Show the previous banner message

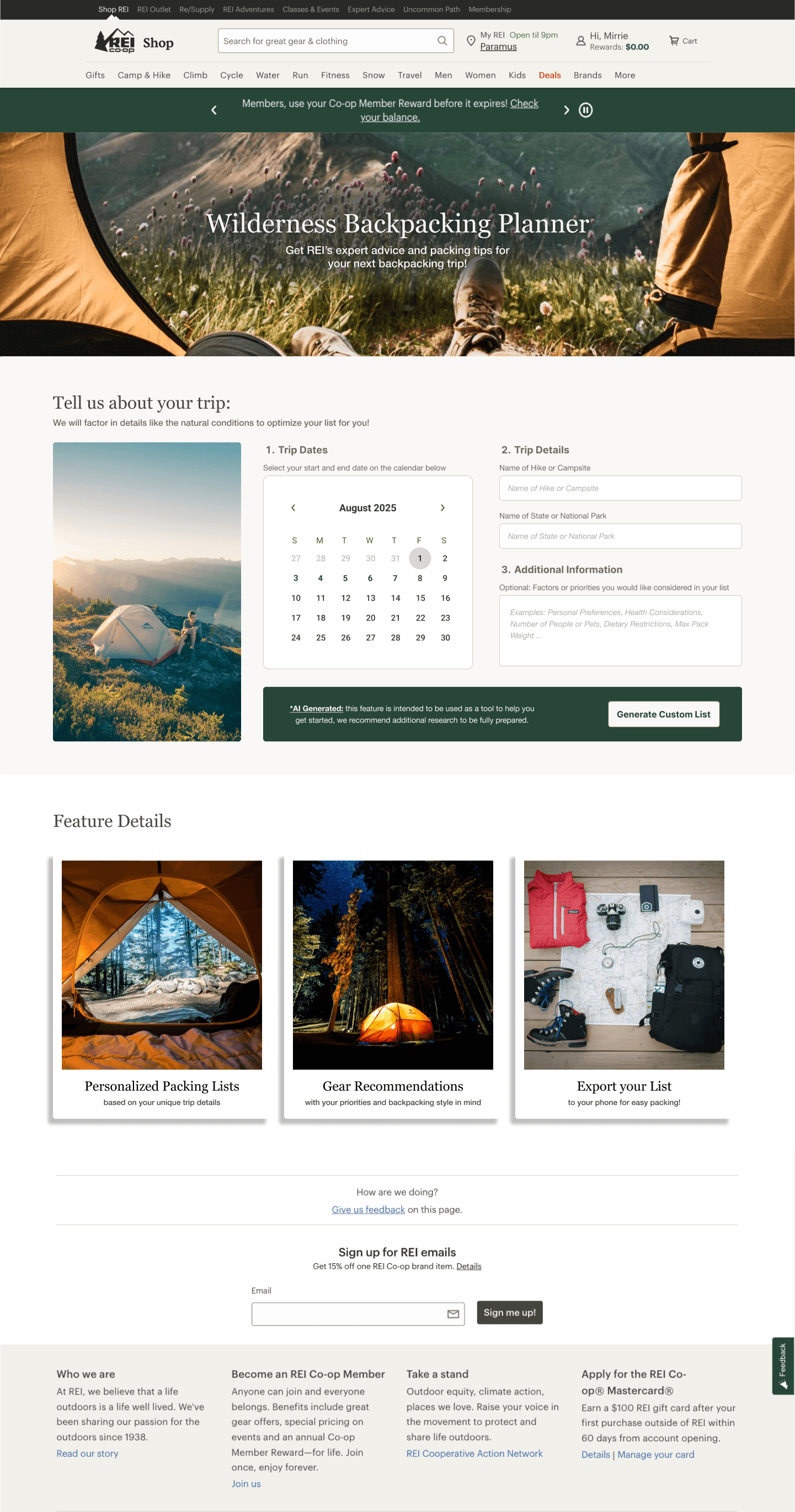point(214,110)
